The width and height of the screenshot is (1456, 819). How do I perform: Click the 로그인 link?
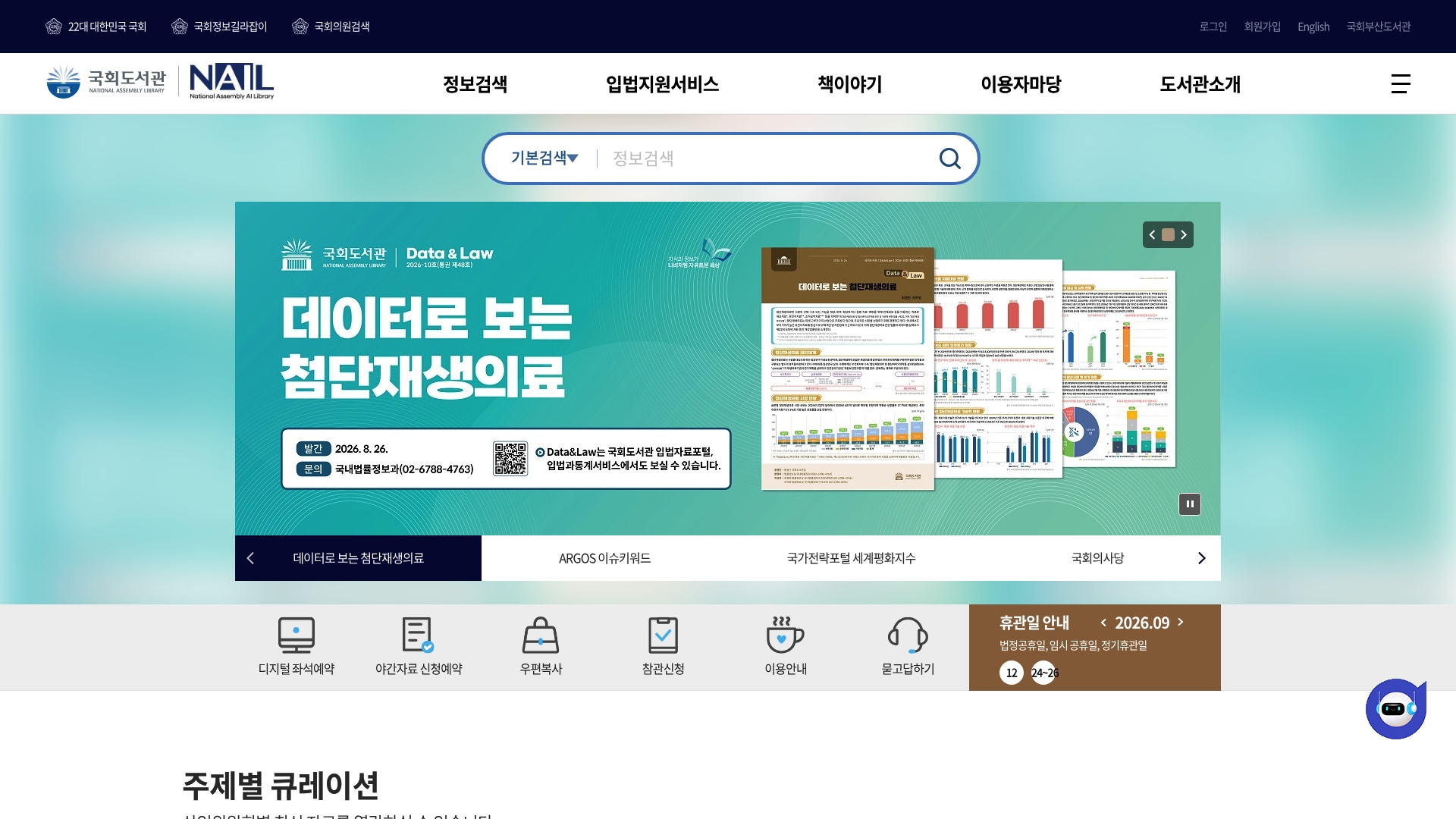(x=1213, y=27)
